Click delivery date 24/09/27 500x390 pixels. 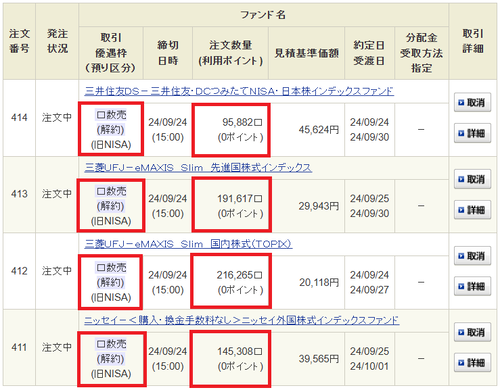(369, 290)
